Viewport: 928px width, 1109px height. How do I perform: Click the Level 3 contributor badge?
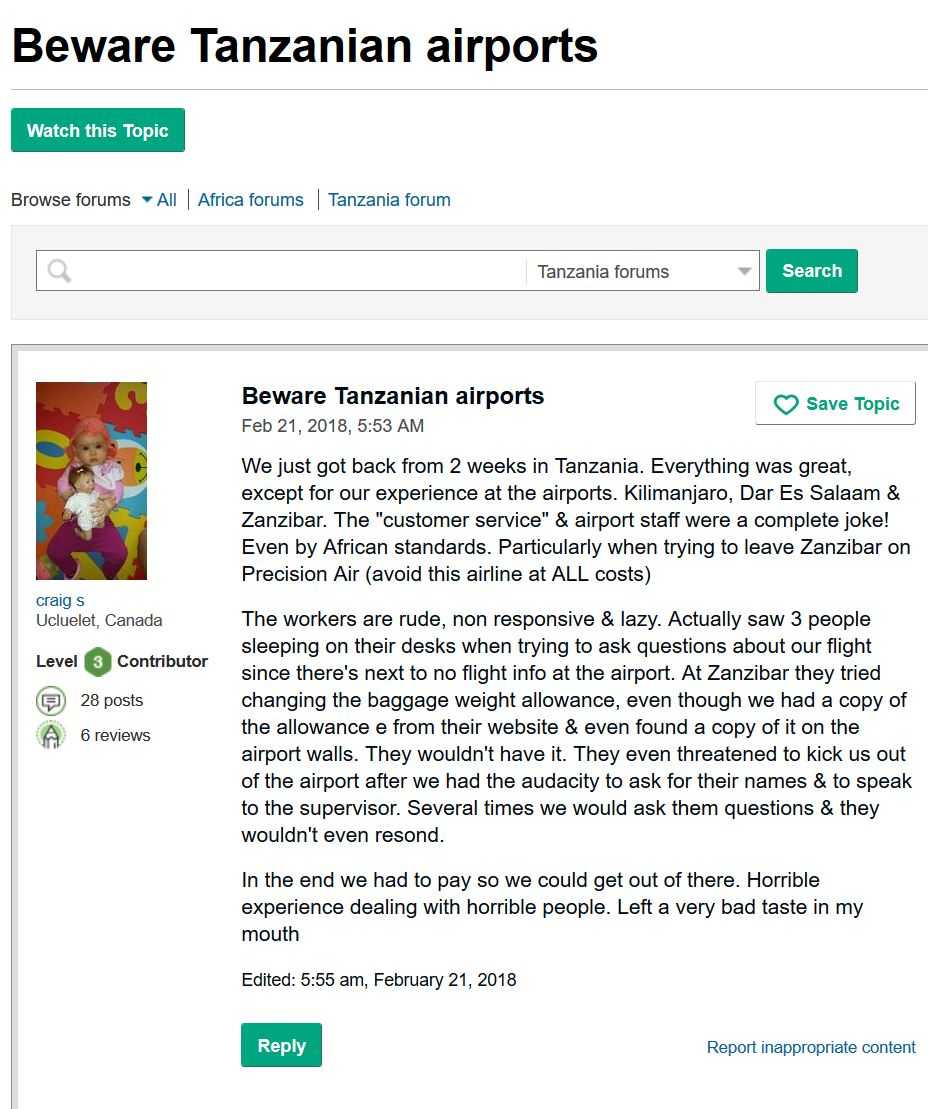(98, 661)
